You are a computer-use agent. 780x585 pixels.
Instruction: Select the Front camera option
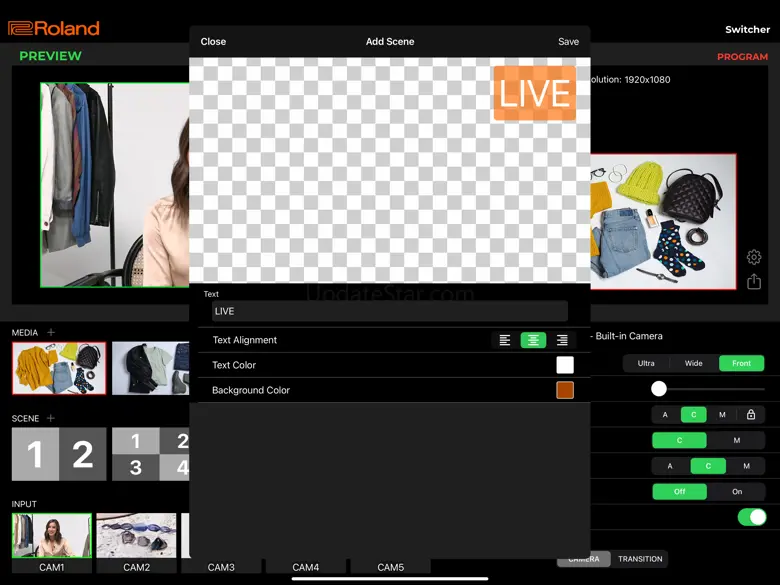pyautogui.click(x=741, y=363)
